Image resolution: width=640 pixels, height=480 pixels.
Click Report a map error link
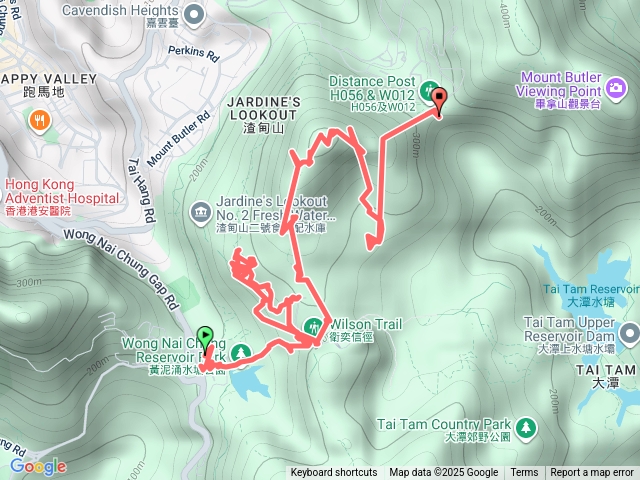click(592, 473)
